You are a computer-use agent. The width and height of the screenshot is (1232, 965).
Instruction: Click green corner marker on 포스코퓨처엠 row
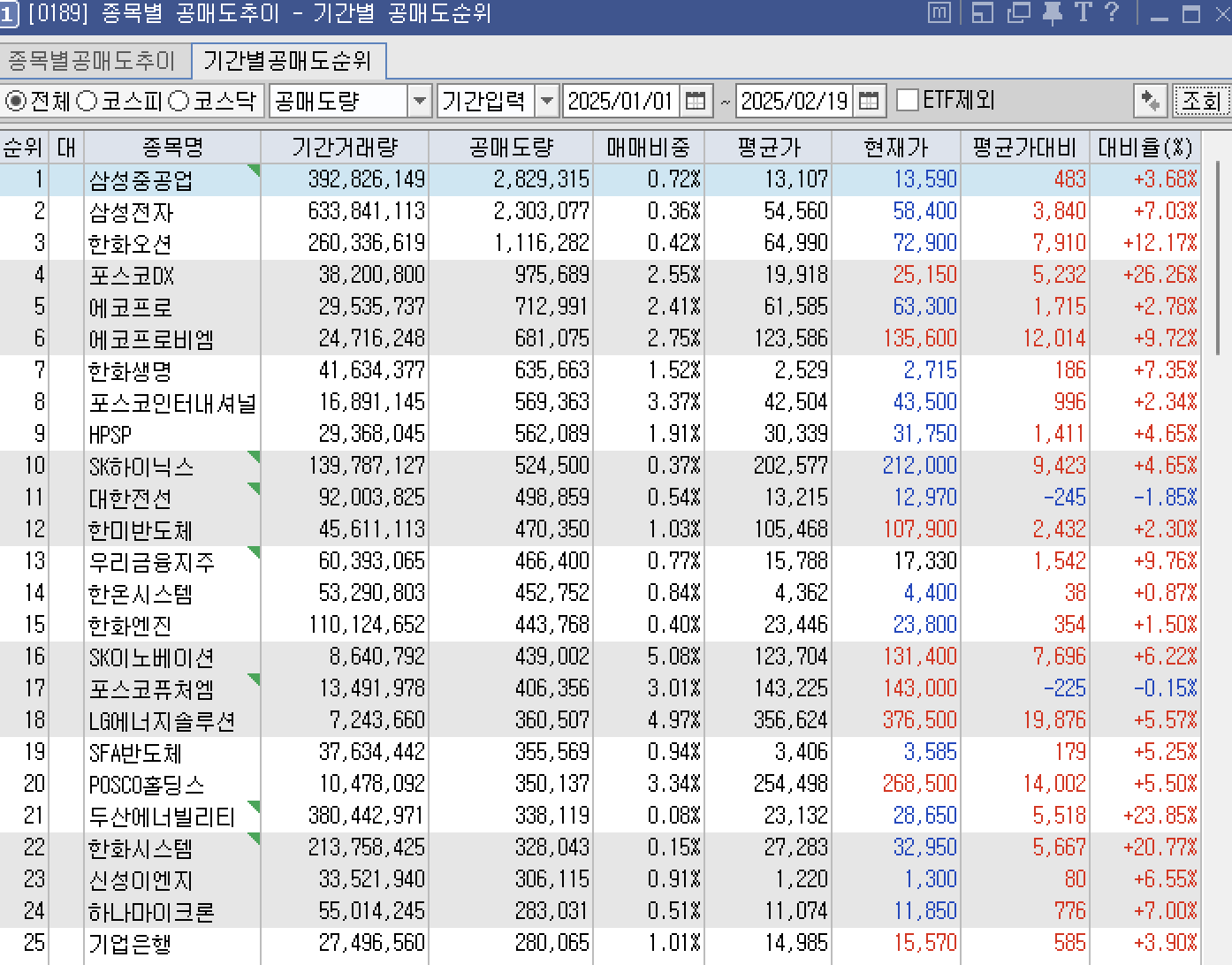255,679
